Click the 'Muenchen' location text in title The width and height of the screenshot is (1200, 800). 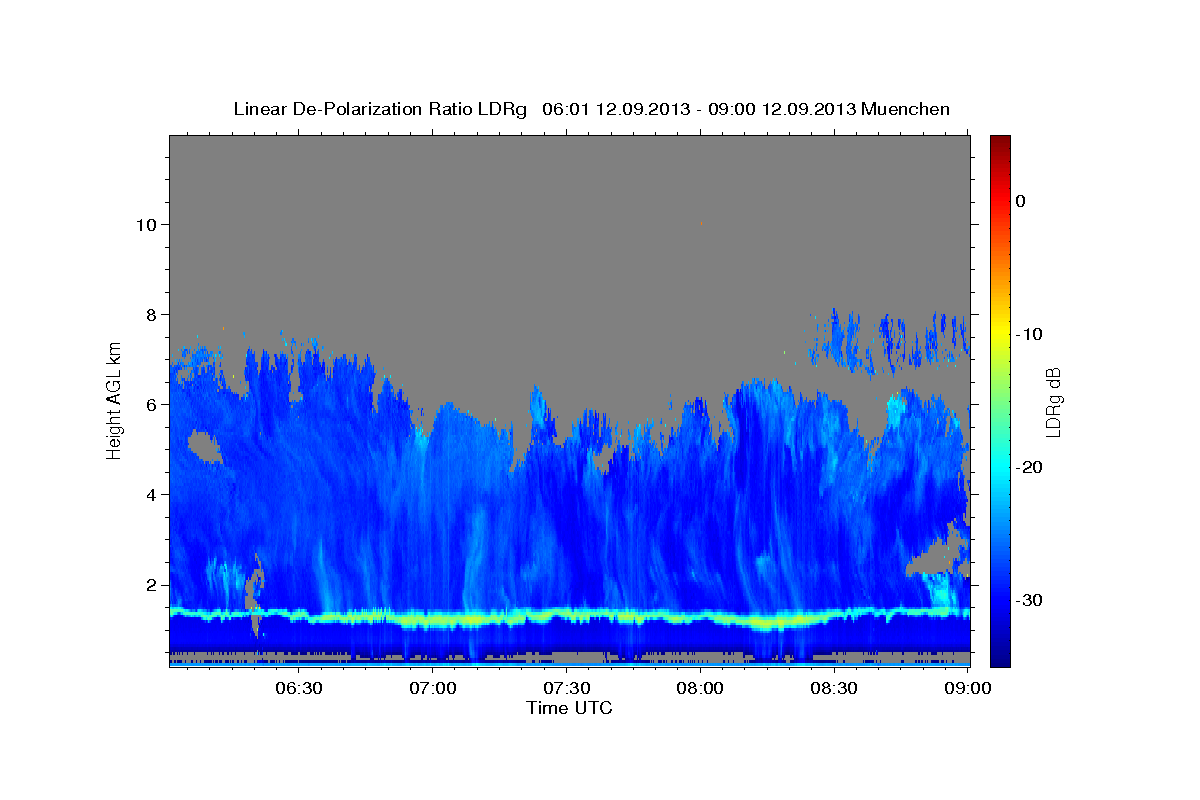(x=906, y=109)
